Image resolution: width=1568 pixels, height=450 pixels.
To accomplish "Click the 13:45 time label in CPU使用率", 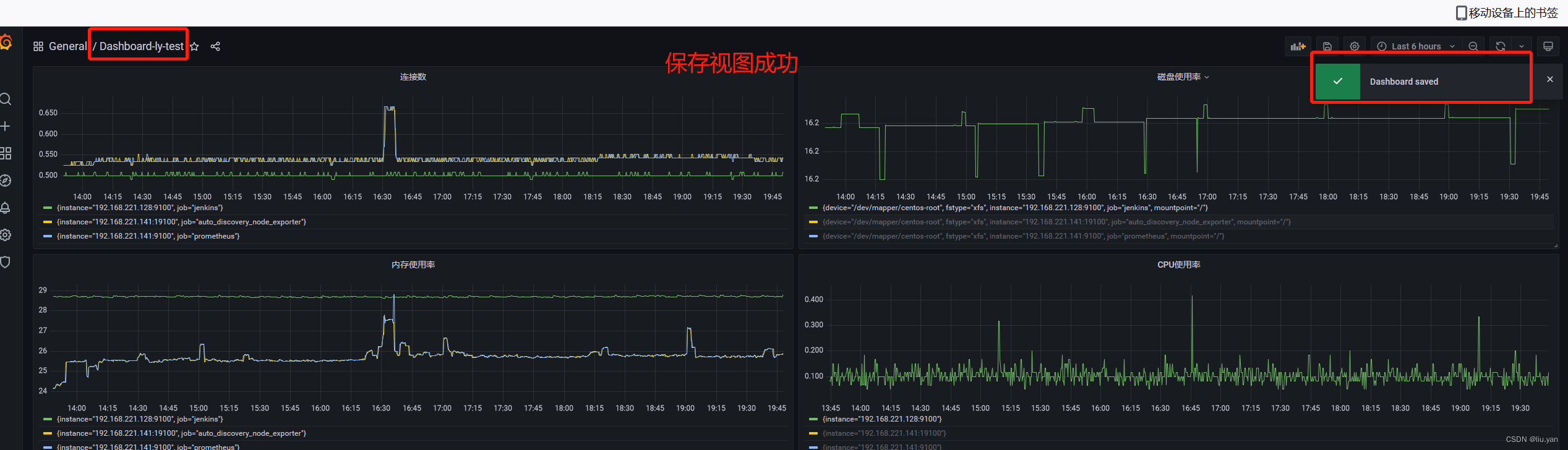I will [x=831, y=408].
